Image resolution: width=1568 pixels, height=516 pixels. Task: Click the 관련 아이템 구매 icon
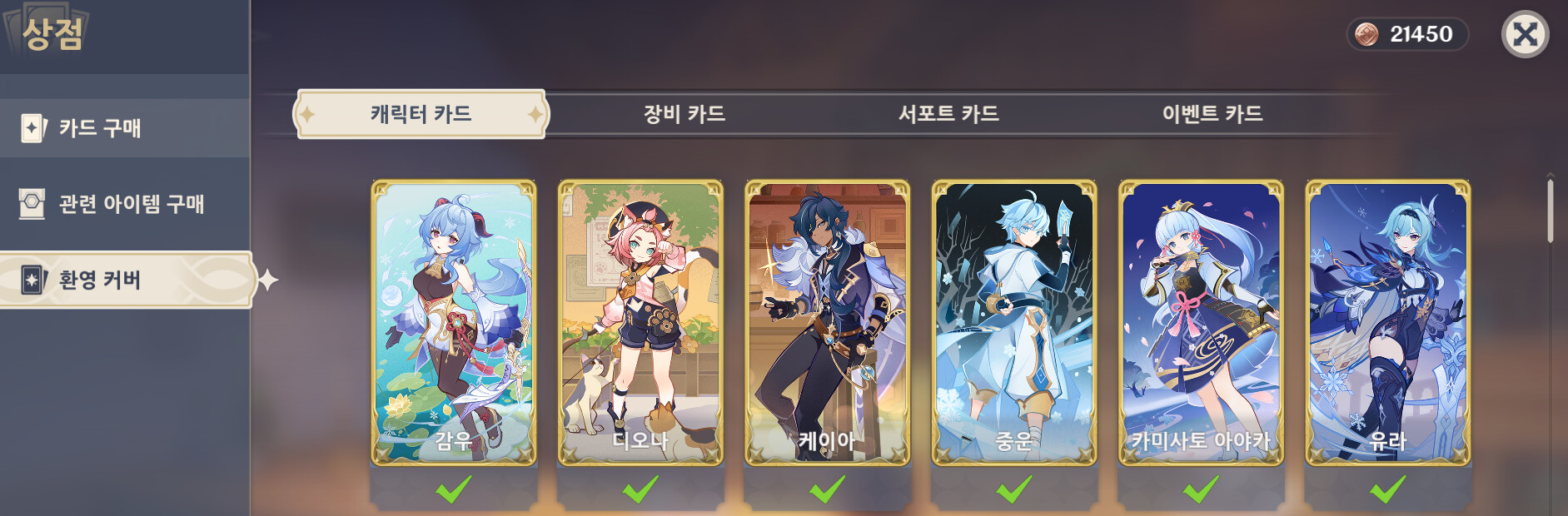tap(32, 204)
